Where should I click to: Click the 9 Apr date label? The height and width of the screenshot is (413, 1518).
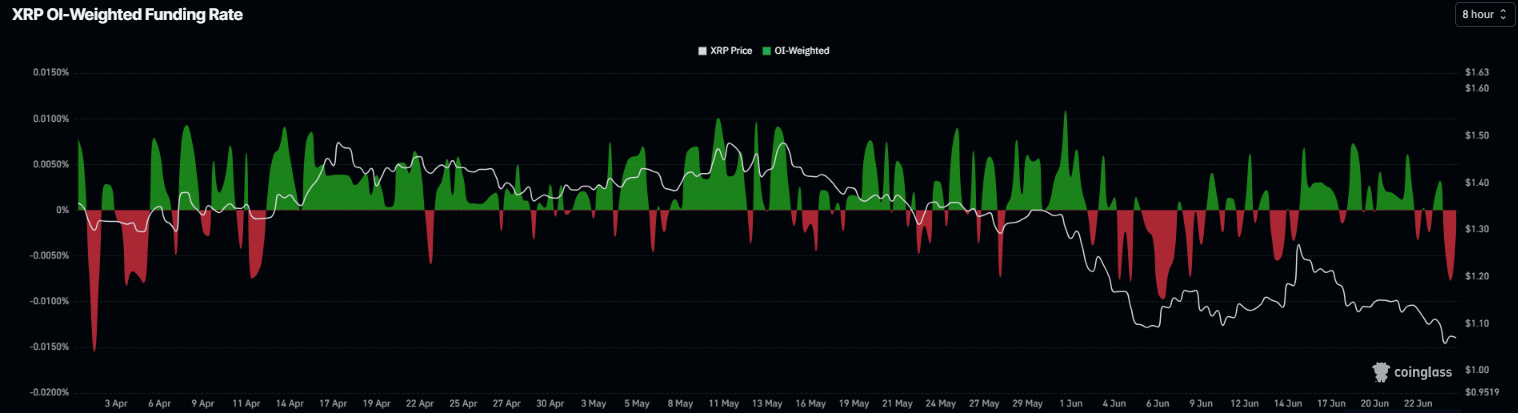(201, 403)
